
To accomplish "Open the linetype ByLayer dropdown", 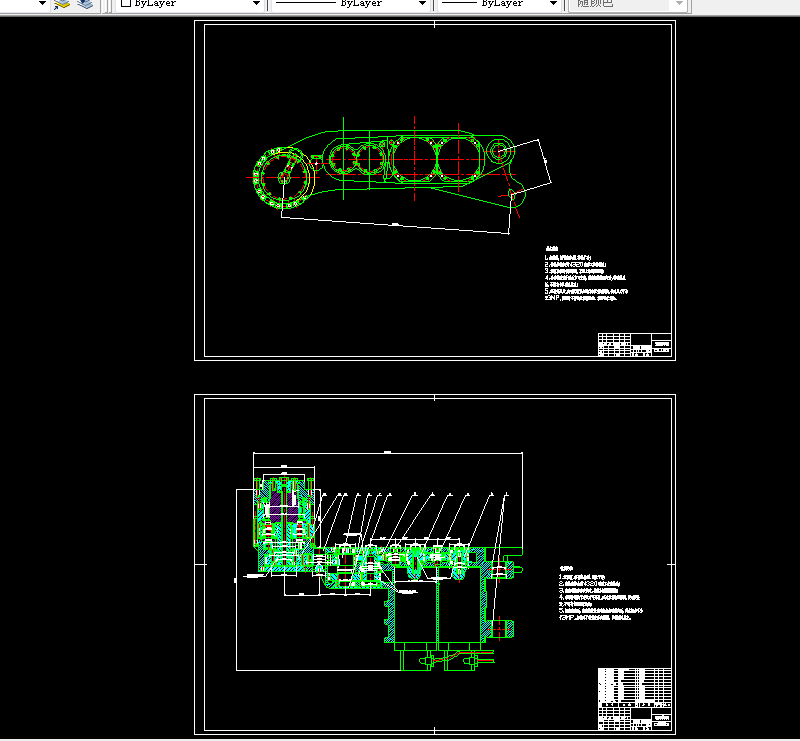I will coord(351,4).
